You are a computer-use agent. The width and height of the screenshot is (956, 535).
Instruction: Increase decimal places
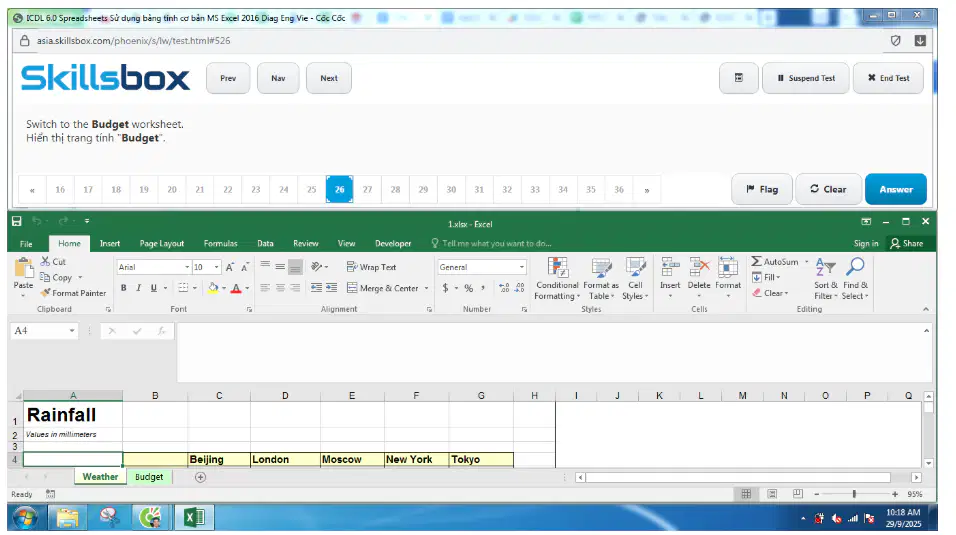click(504, 288)
